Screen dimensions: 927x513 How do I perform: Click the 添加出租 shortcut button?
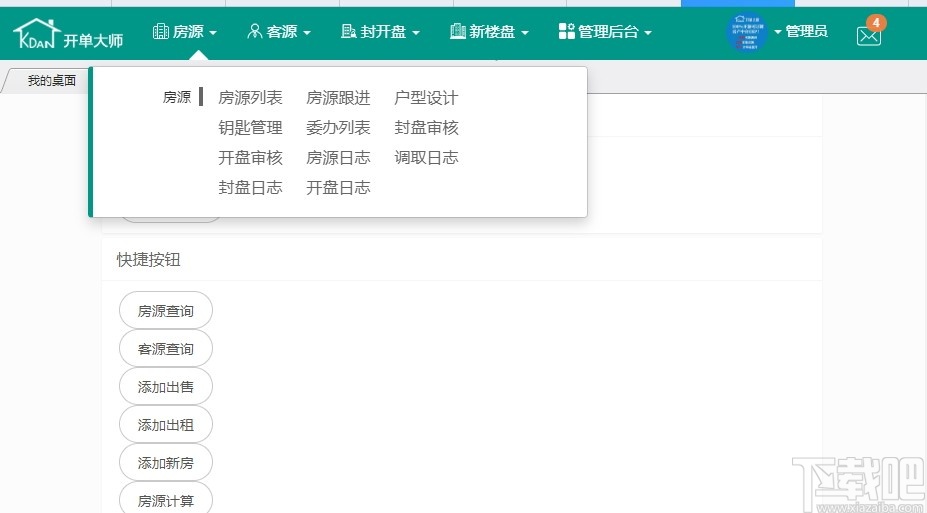166,424
